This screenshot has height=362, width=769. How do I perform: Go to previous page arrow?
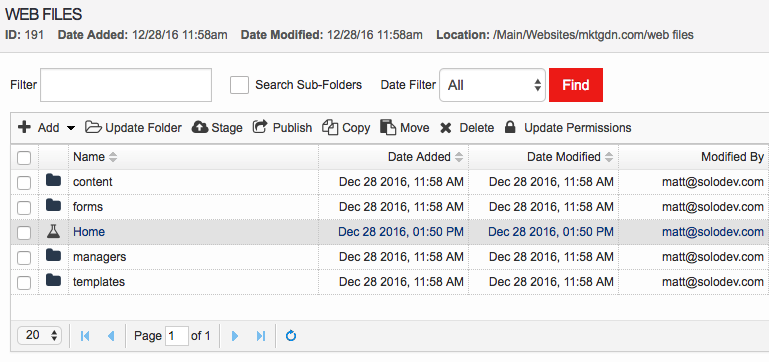[111, 336]
